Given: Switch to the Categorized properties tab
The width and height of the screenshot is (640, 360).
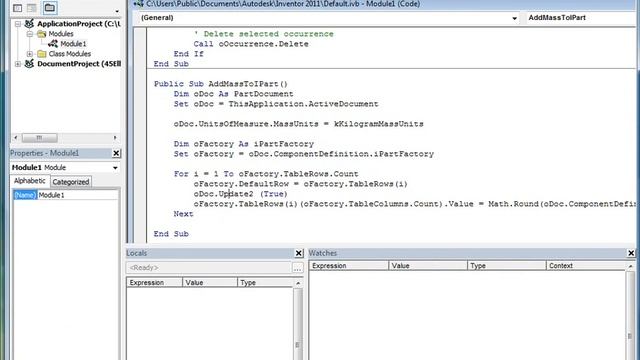Looking at the screenshot, I should [x=71, y=182].
